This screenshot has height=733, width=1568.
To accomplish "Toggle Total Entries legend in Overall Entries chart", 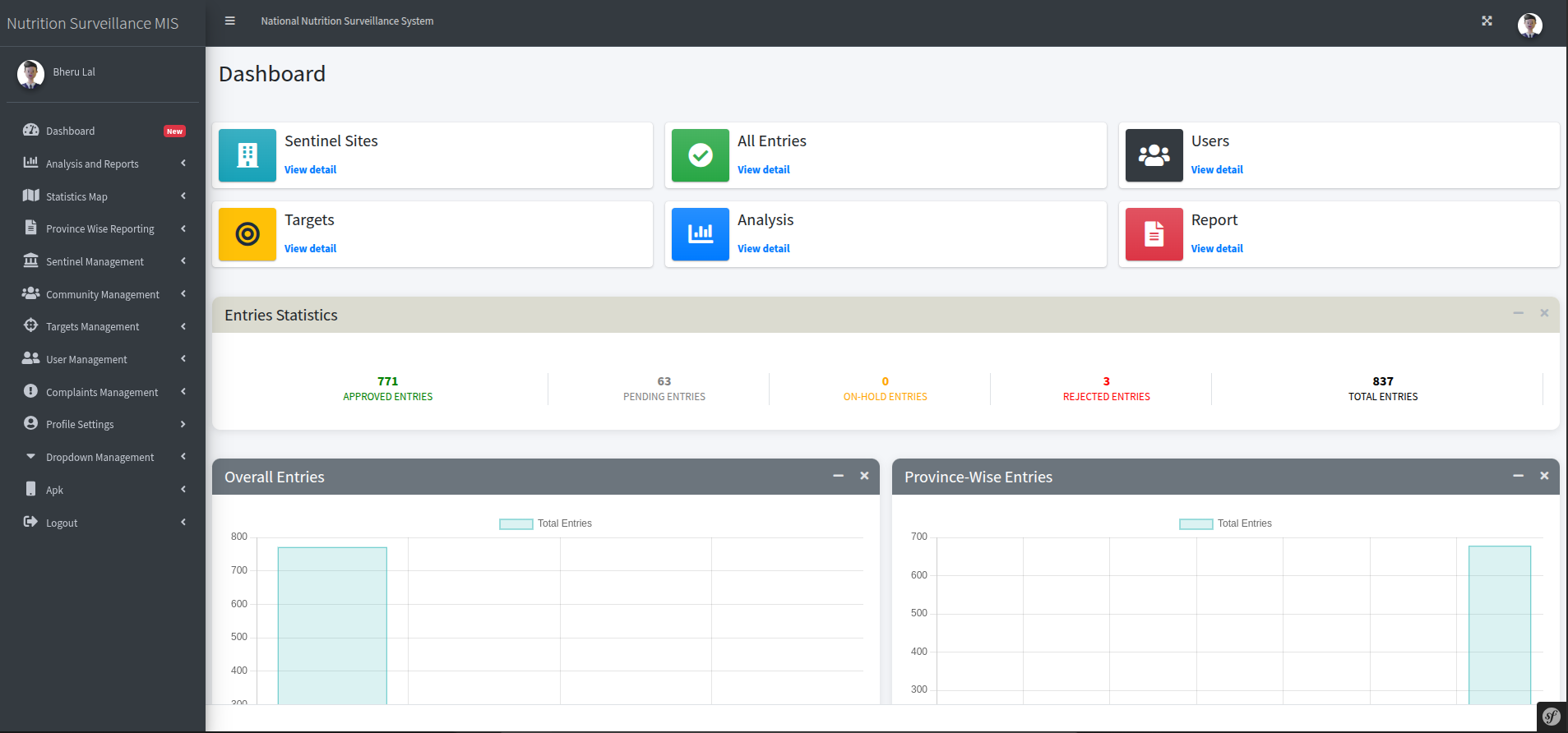I will 546,523.
